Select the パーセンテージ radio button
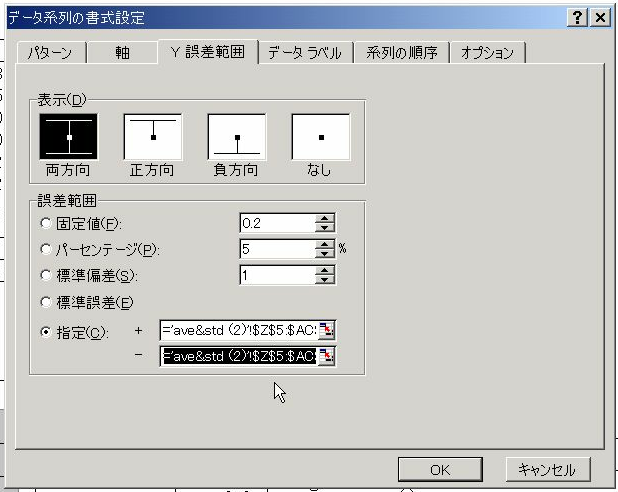The image size is (618, 492). click(46, 249)
